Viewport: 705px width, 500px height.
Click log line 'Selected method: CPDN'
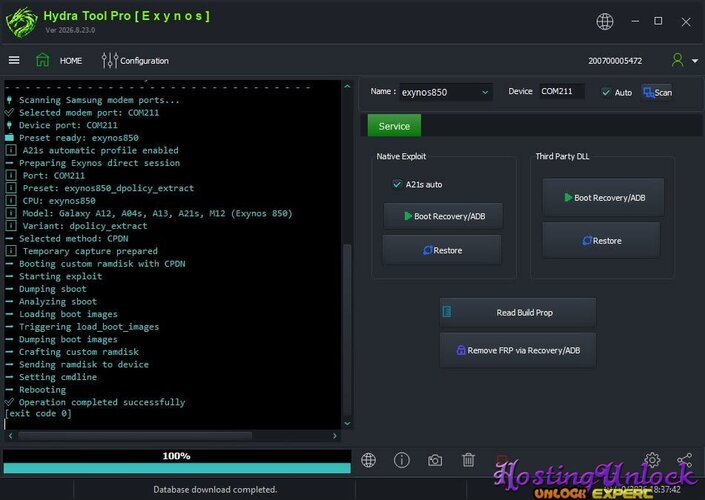[74, 238]
